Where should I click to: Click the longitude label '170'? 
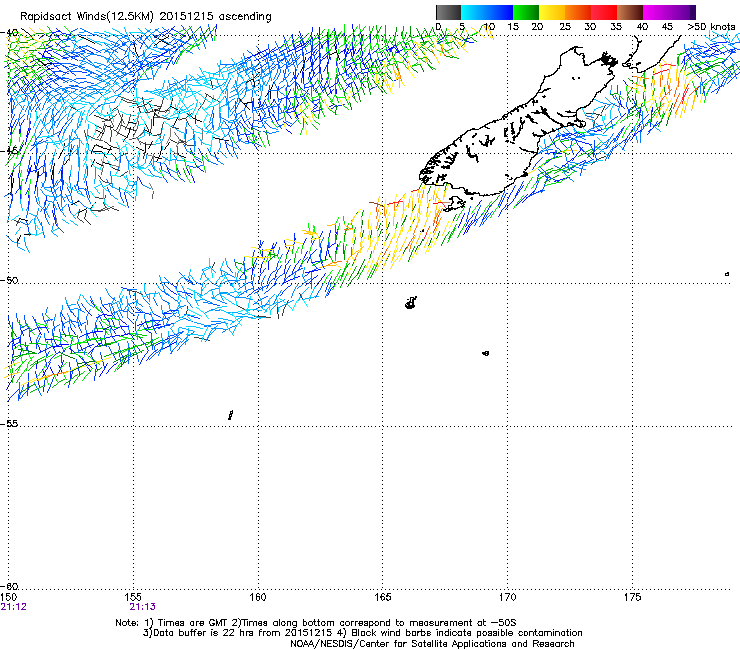click(x=507, y=597)
